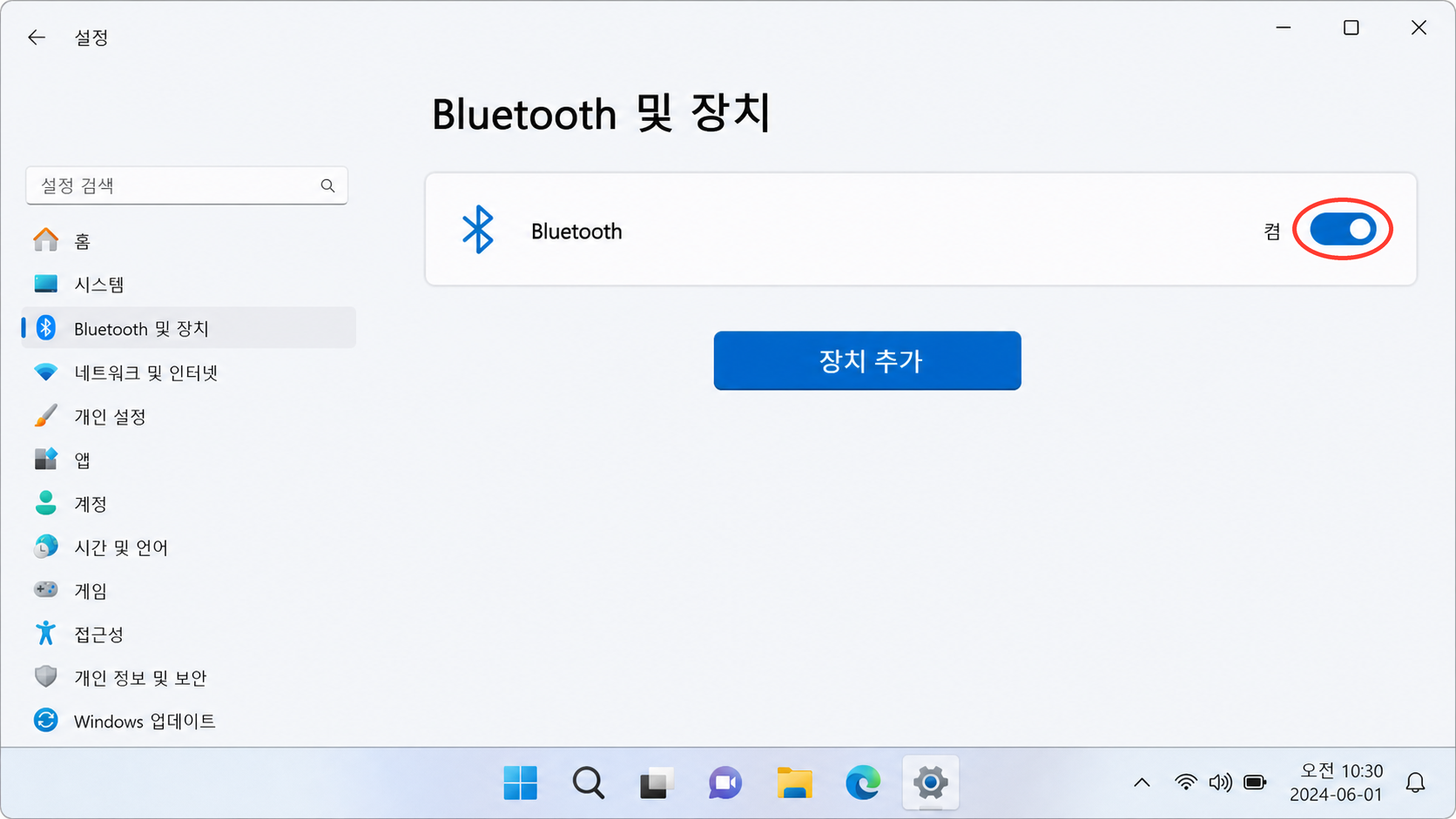This screenshot has width=1456, height=819.
Task: Click the magnifier icon in settings search
Action: [327, 185]
